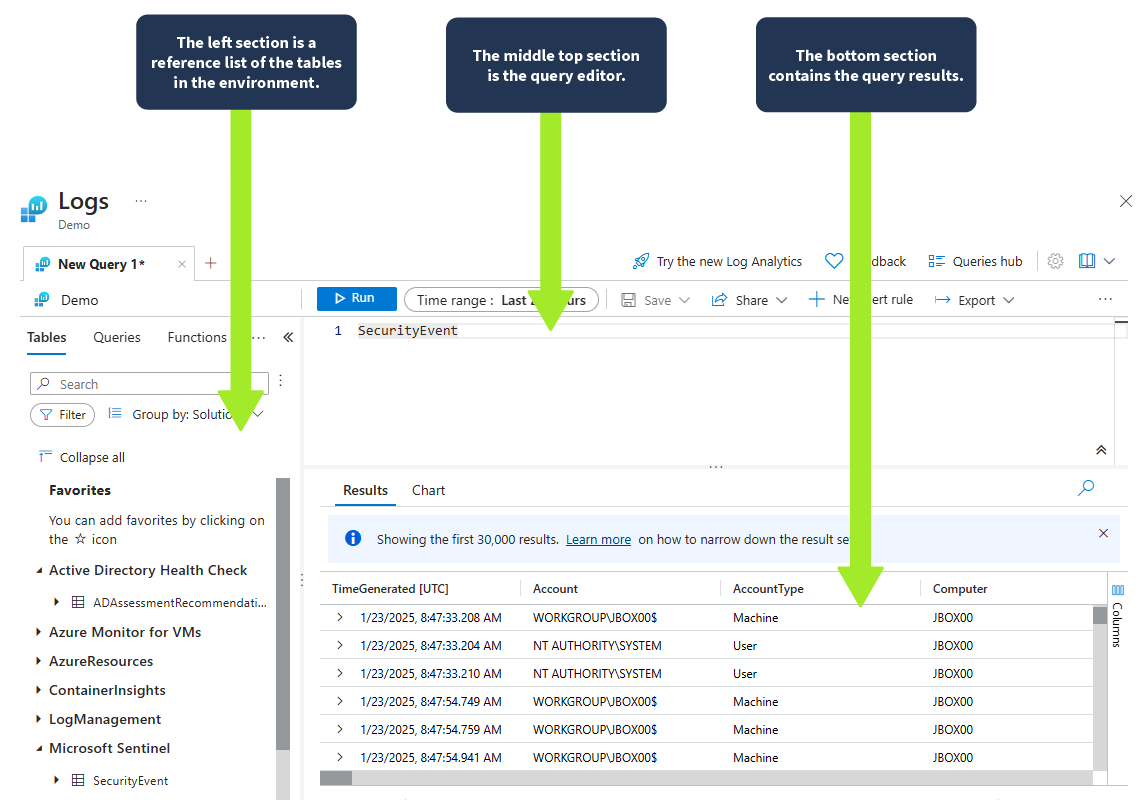Open the search options vertical ellipsis
This screenshot has width=1140, height=800.
click(x=281, y=380)
